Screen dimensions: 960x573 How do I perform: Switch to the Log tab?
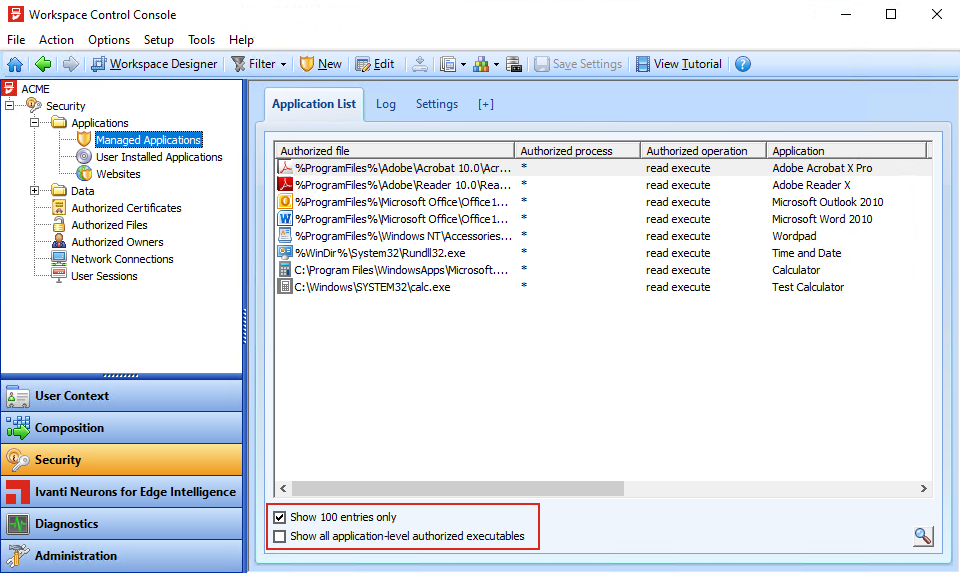(386, 104)
